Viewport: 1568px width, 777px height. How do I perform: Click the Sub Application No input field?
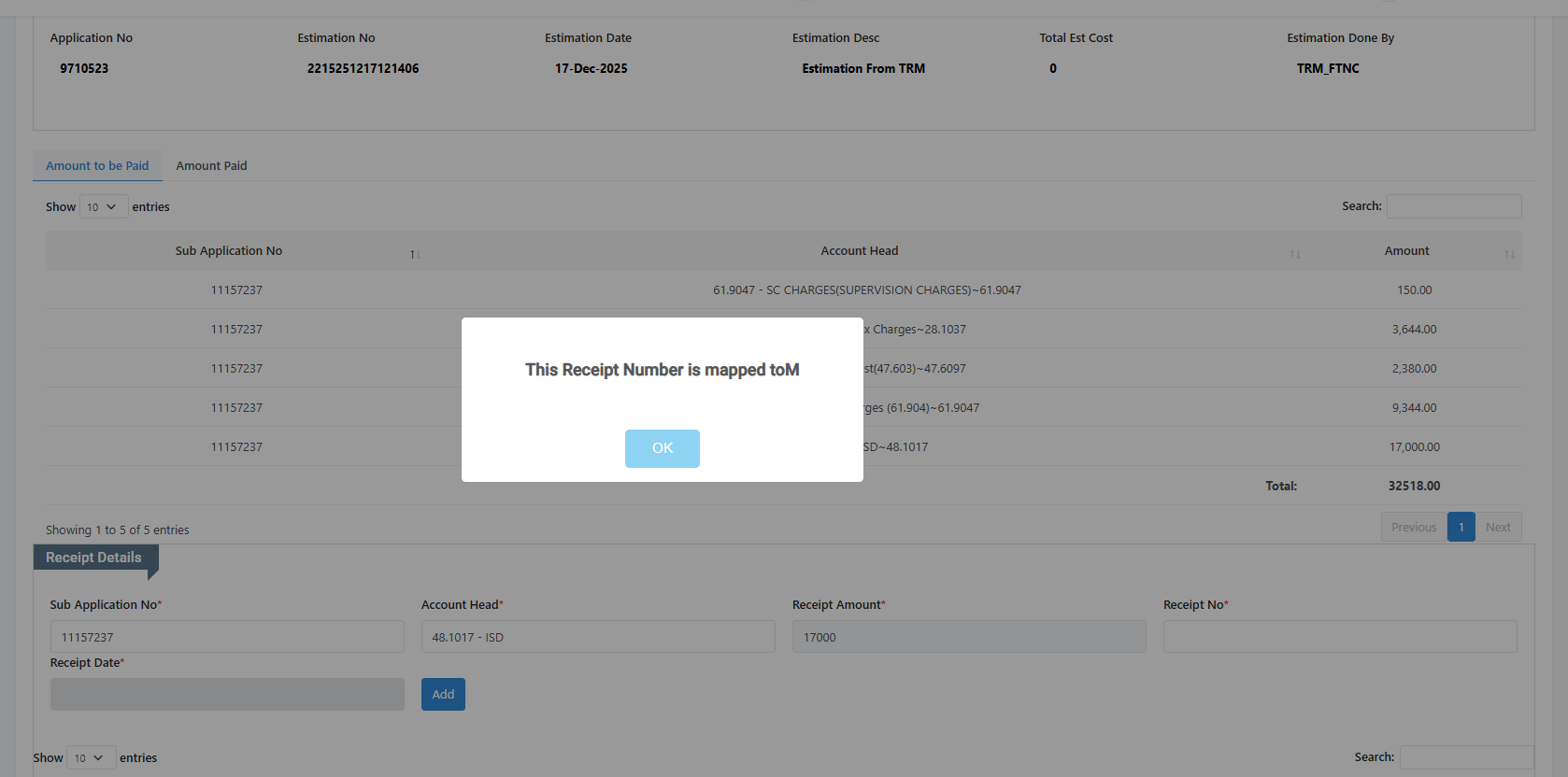click(x=227, y=637)
